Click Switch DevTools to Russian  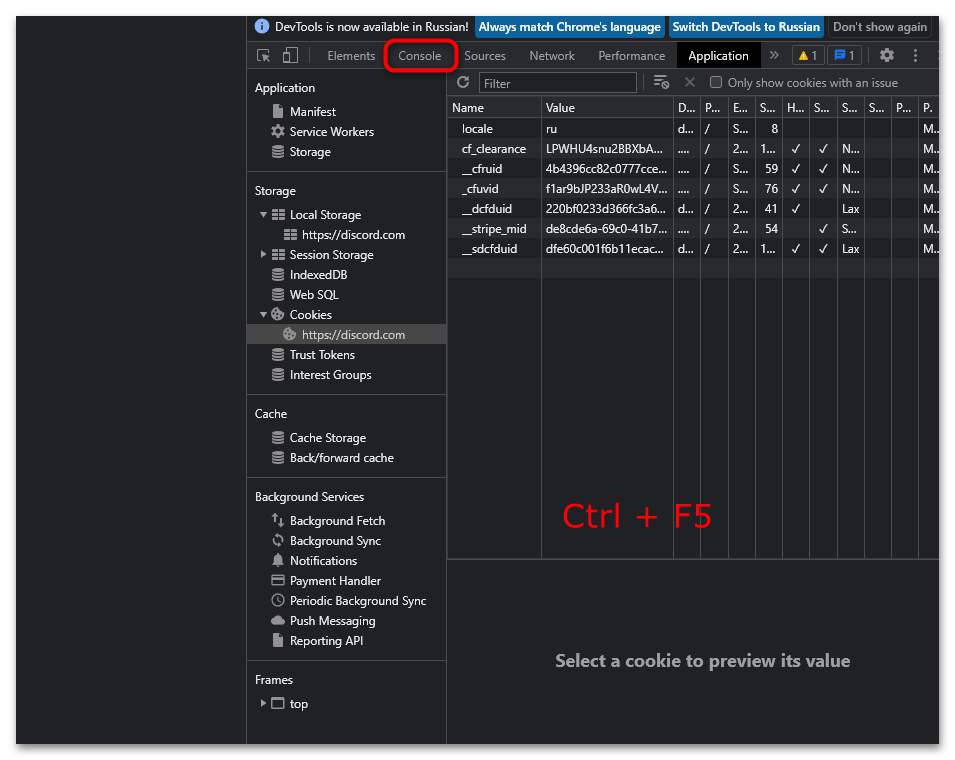[x=746, y=27]
